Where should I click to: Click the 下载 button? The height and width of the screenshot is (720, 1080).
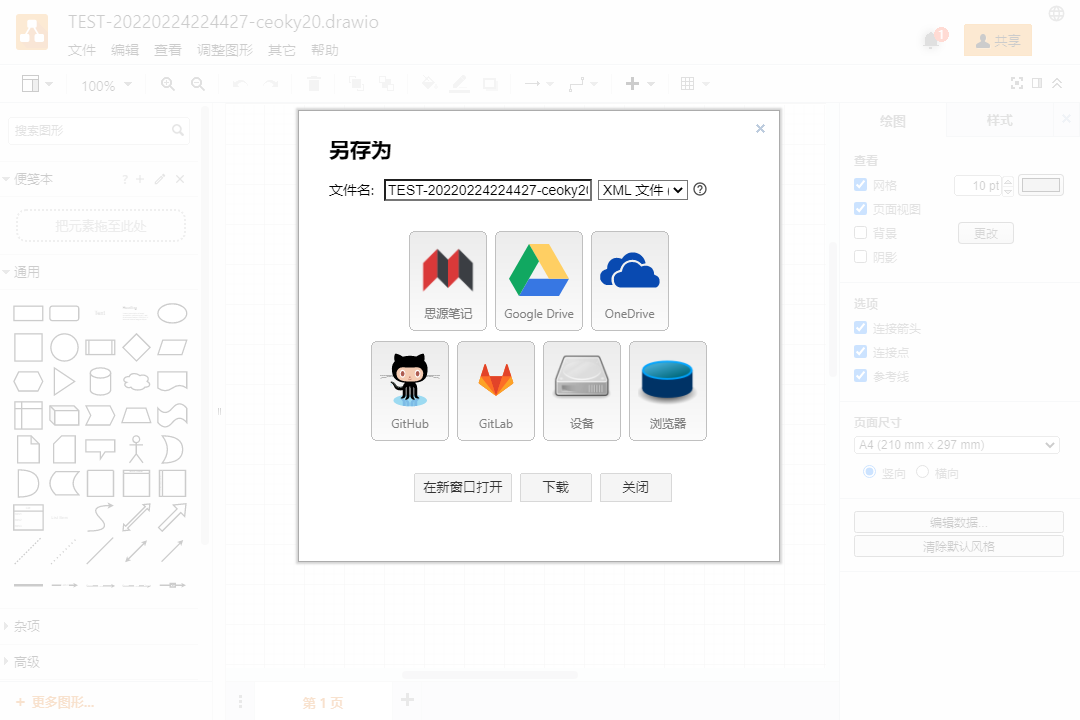(556, 487)
